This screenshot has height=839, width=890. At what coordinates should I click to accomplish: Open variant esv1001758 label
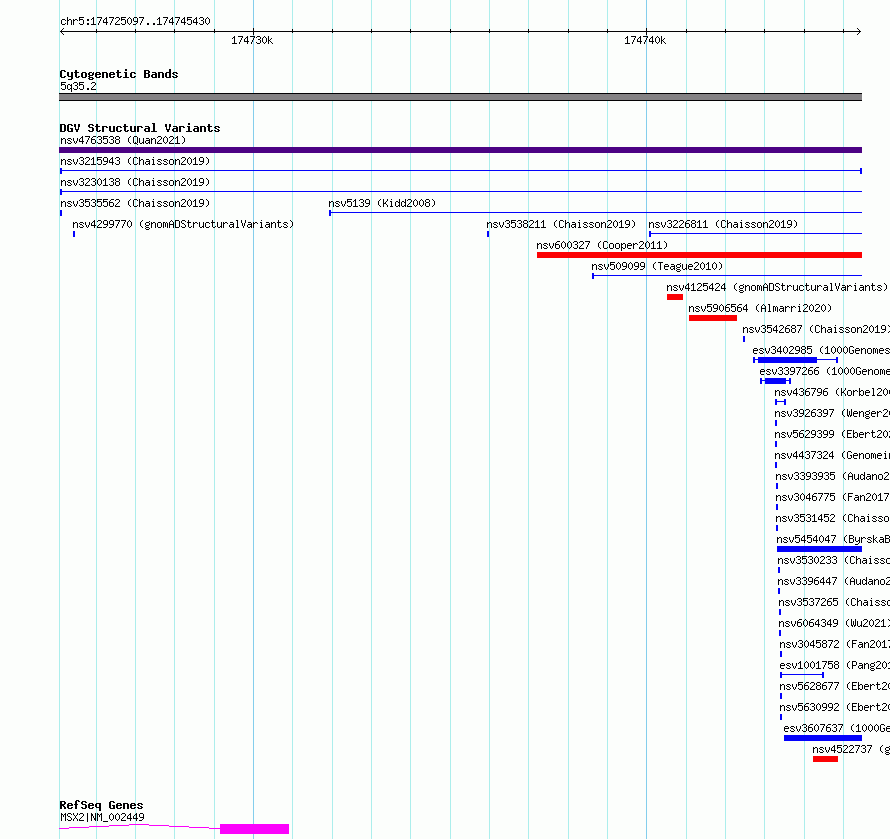(834, 665)
